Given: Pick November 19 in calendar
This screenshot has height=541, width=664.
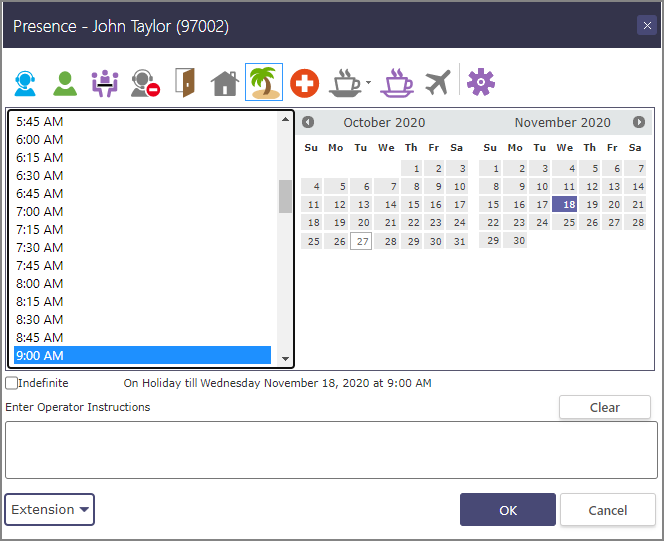Looking at the screenshot, I should coord(589,204).
